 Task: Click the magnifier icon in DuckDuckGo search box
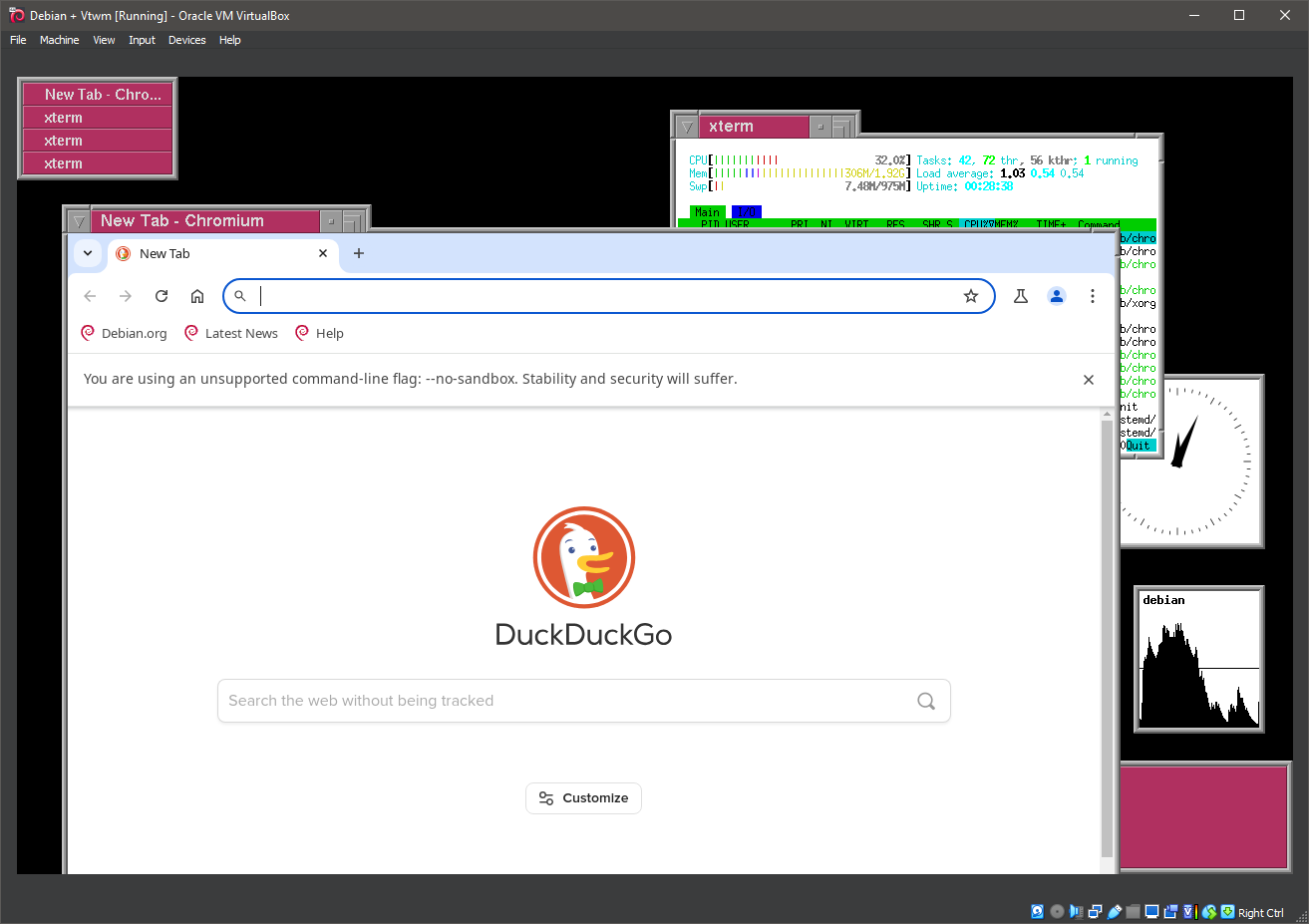pyautogui.click(x=925, y=701)
